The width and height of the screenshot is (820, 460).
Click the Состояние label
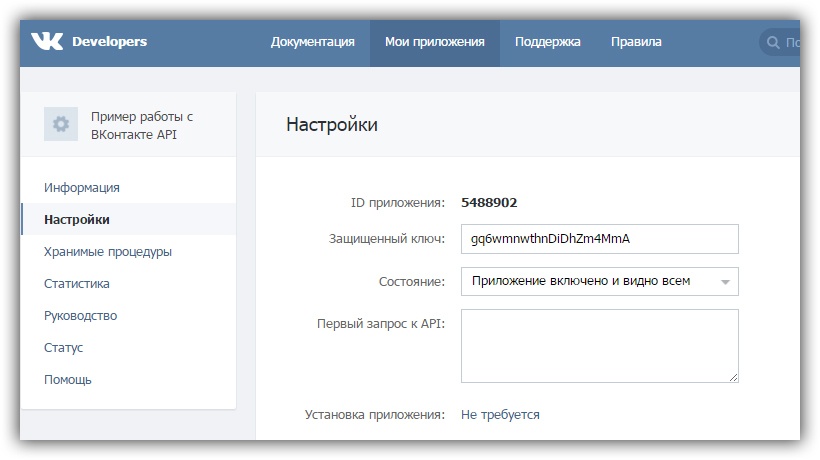tap(412, 282)
